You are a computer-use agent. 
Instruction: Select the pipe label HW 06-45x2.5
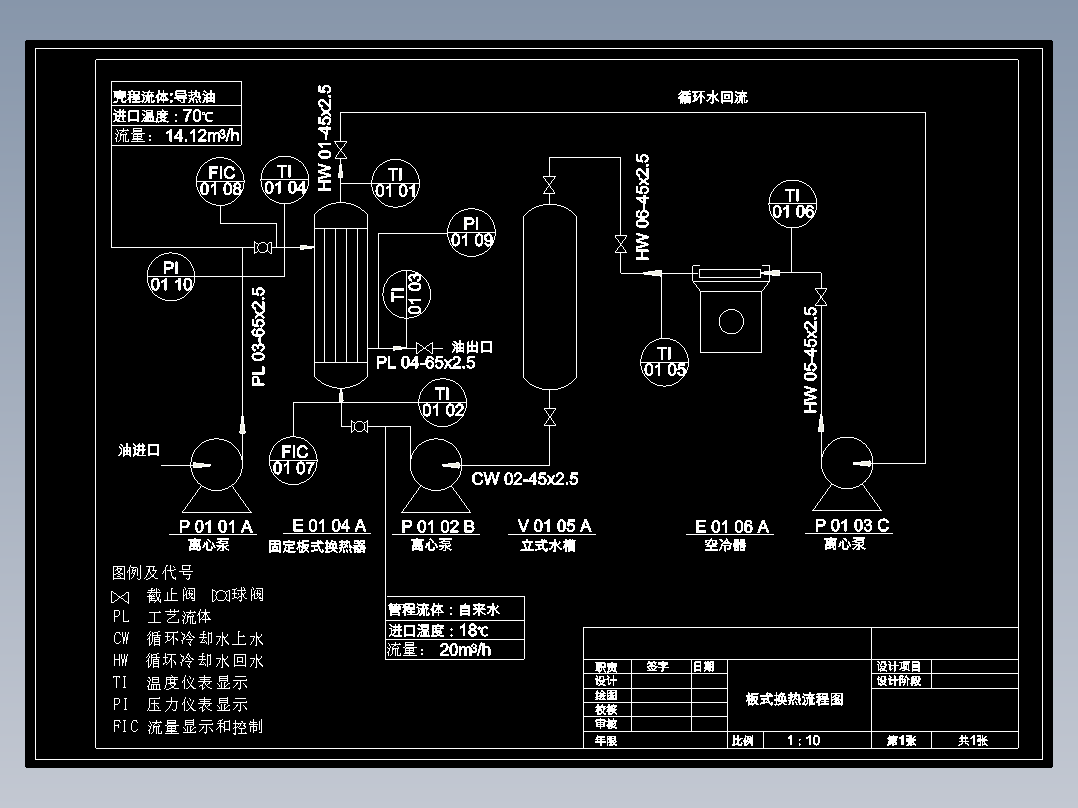642,207
